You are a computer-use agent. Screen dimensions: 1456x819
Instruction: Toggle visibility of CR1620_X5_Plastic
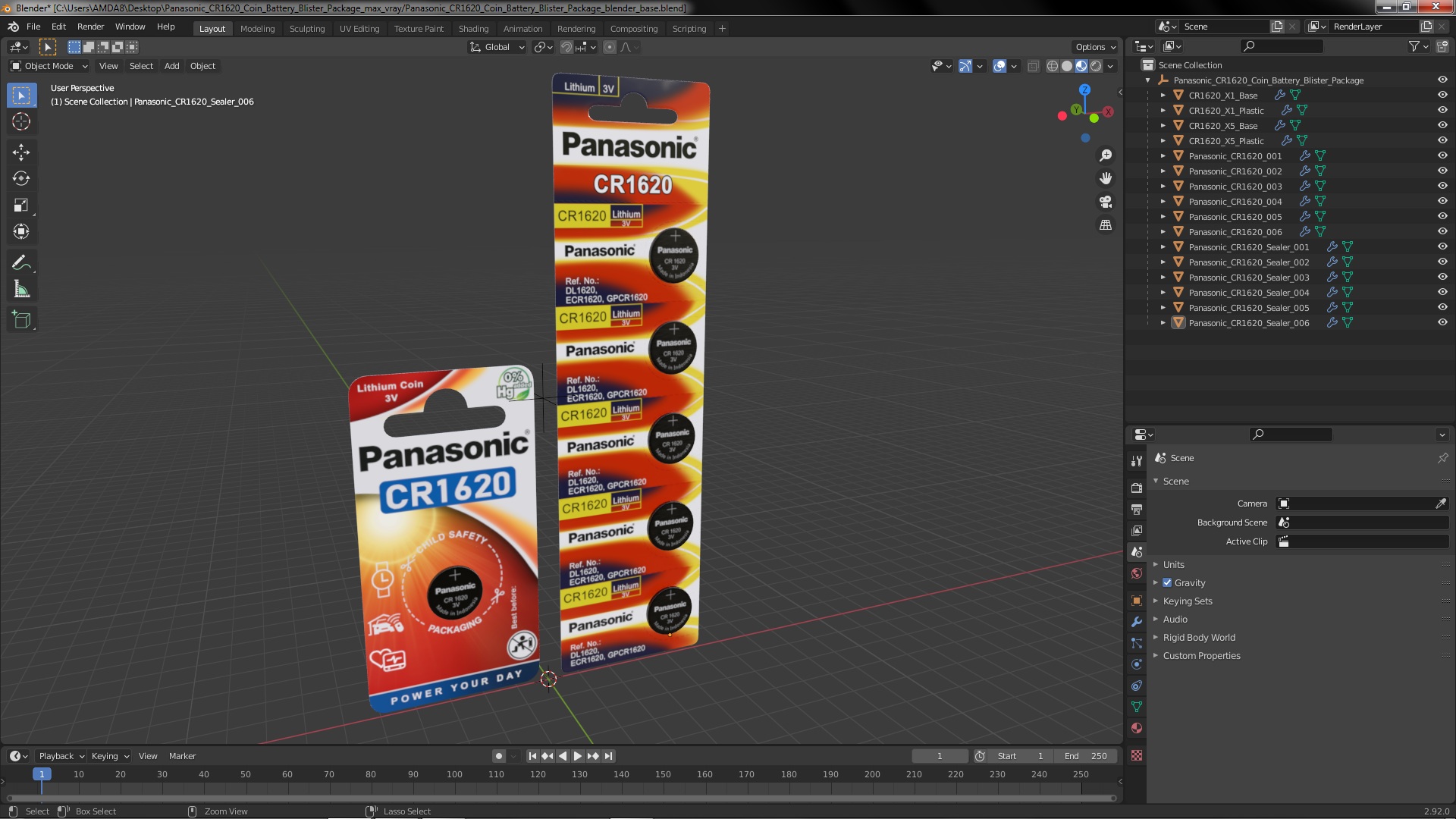coord(1442,140)
